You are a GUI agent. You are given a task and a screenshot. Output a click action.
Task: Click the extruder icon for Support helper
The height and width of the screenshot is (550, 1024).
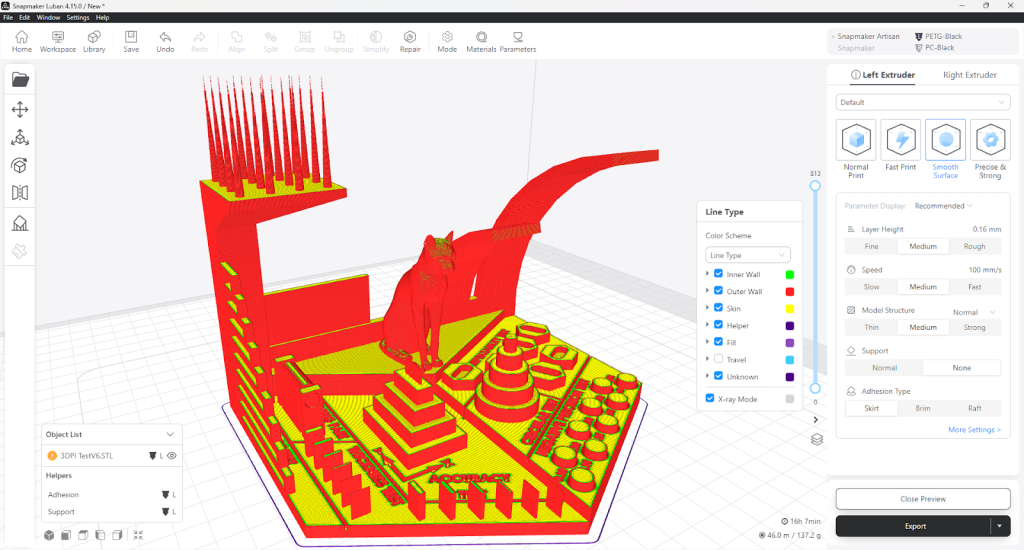165,511
